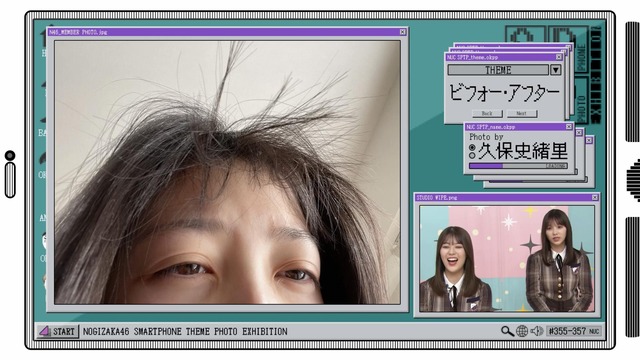Click the magnifier search icon in taskbar
This screenshot has width=640, height=360.
click(507, 331)
